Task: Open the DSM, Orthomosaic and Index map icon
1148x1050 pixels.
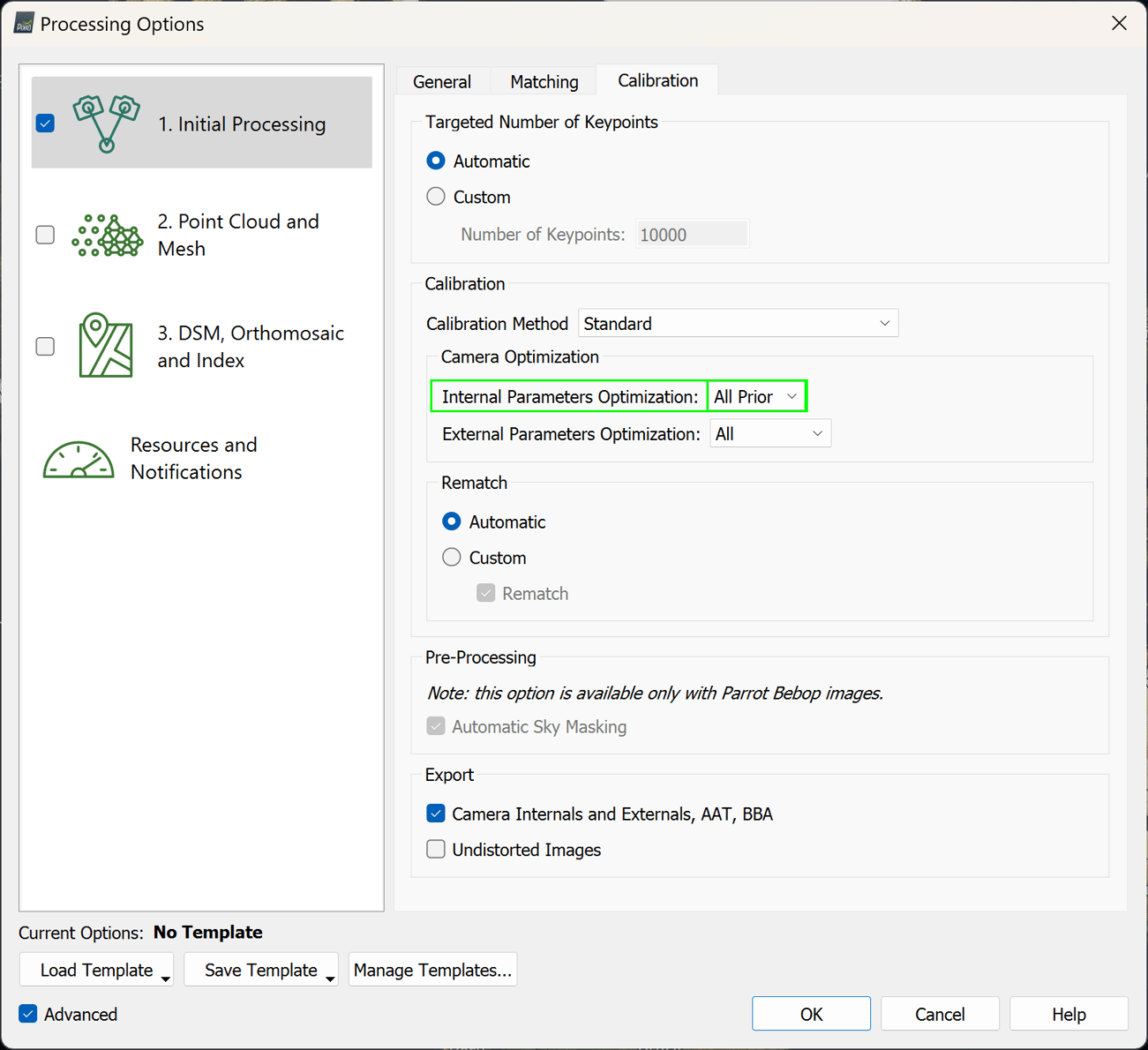Action: pyautogui.click(x=106, y=346)
